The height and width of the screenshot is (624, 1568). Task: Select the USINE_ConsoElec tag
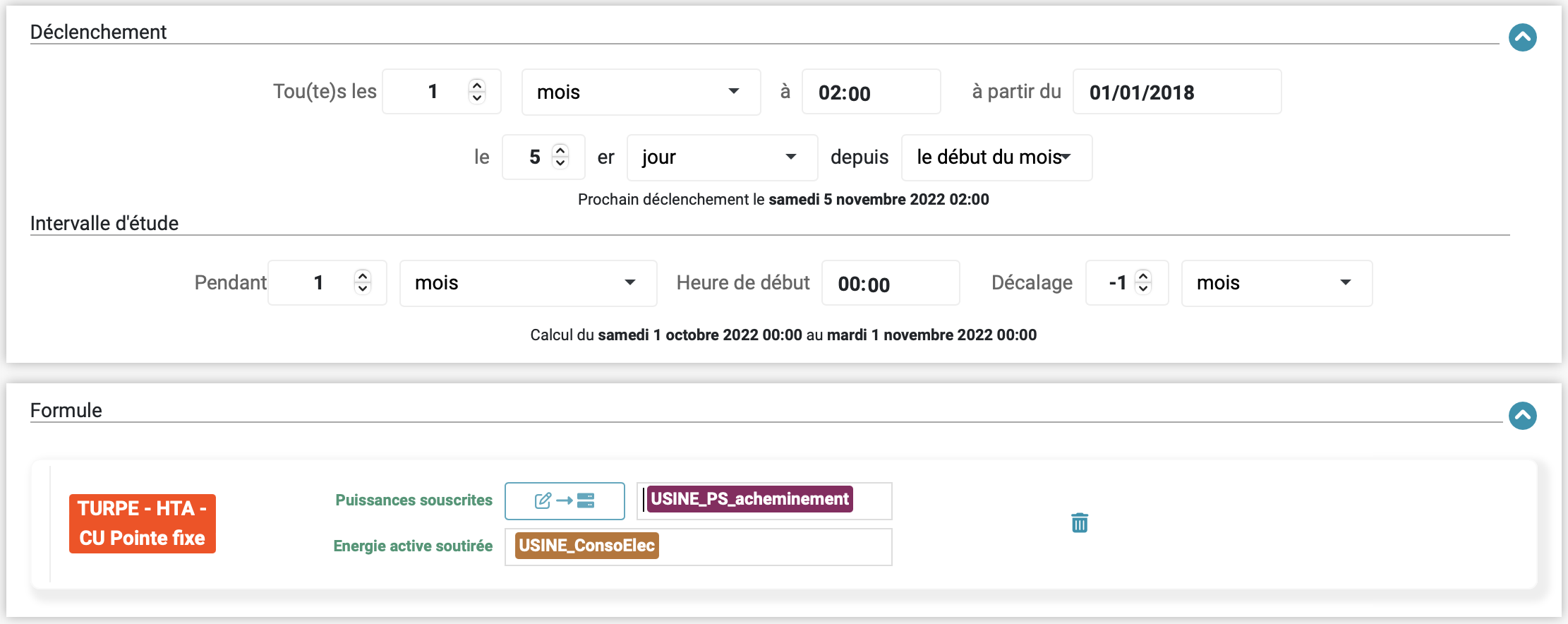[x=586, y=546]
